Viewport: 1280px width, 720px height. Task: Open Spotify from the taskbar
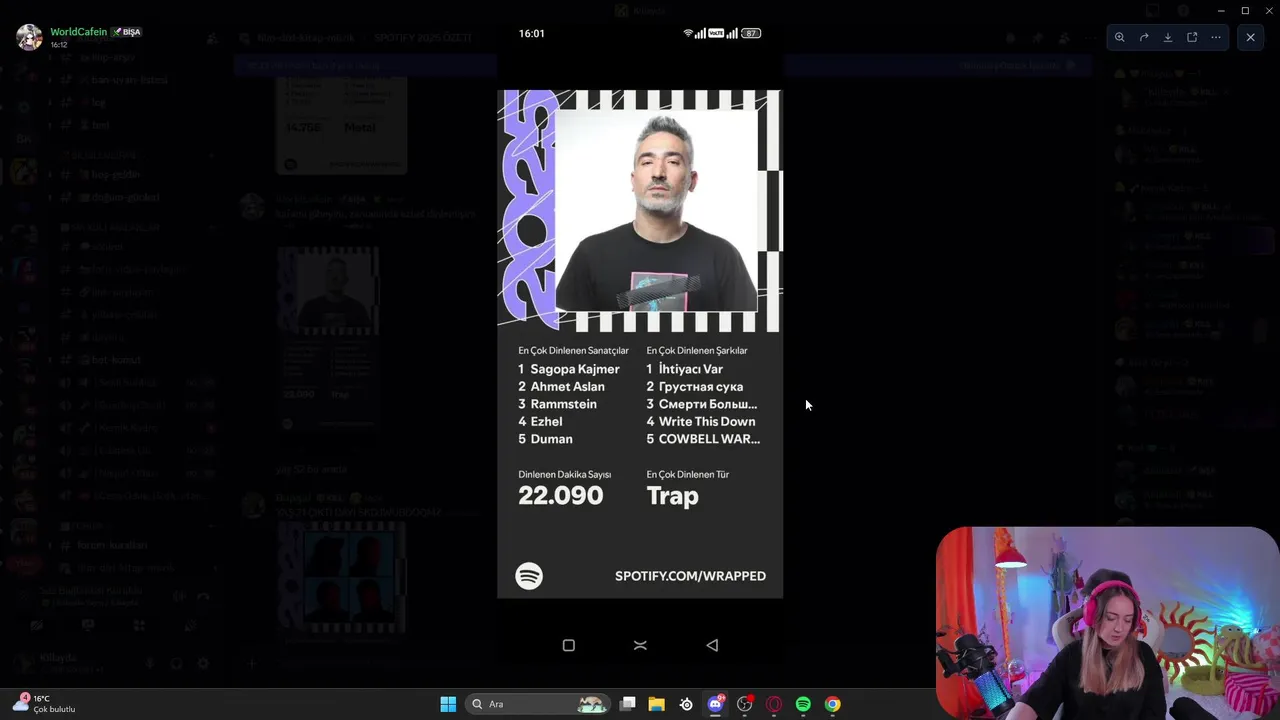(803, 704)
